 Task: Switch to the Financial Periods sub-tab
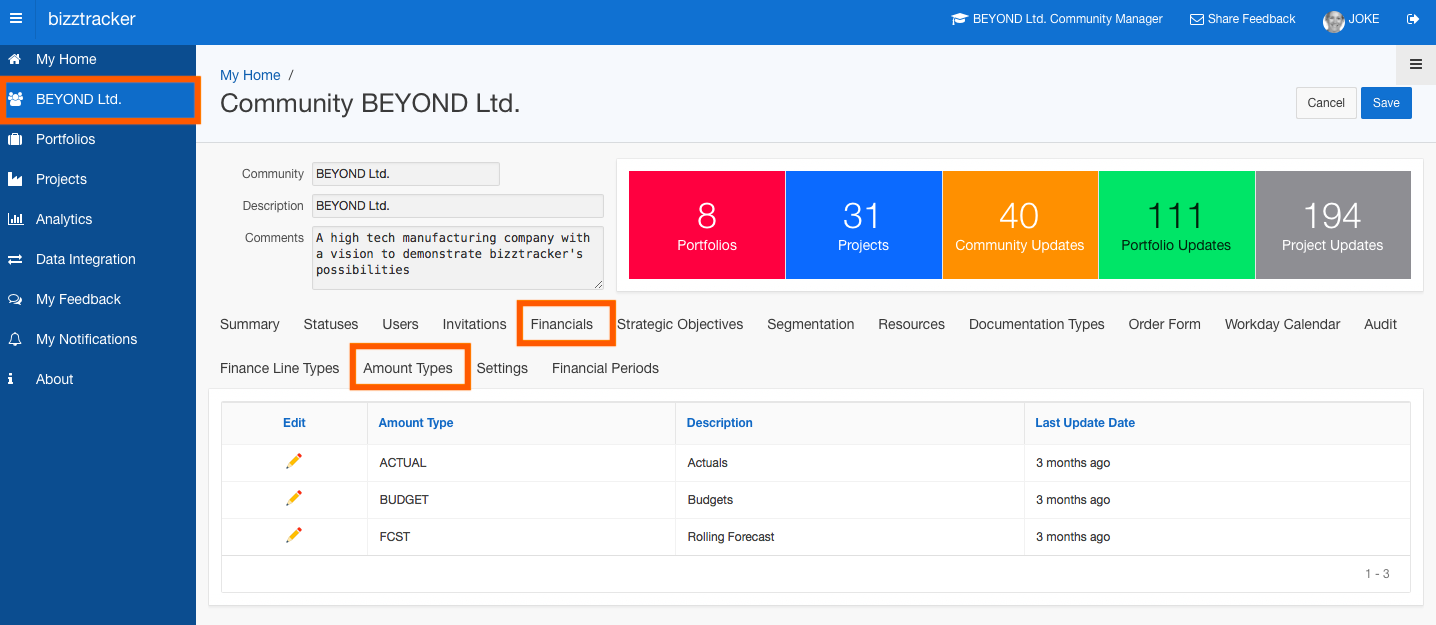tap(606, 368)
